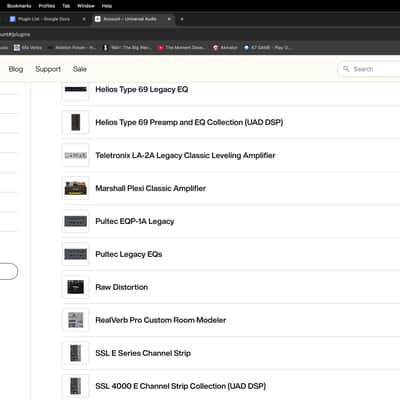Open the Tab menu in the menu bar
Viewport: 400px width, 400px height.
[x=66, y=6]
